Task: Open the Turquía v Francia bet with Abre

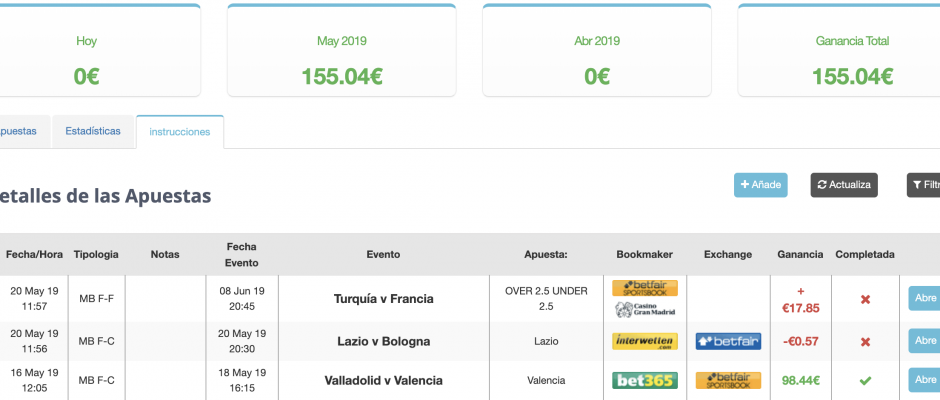Action: (x=924, y=298)
